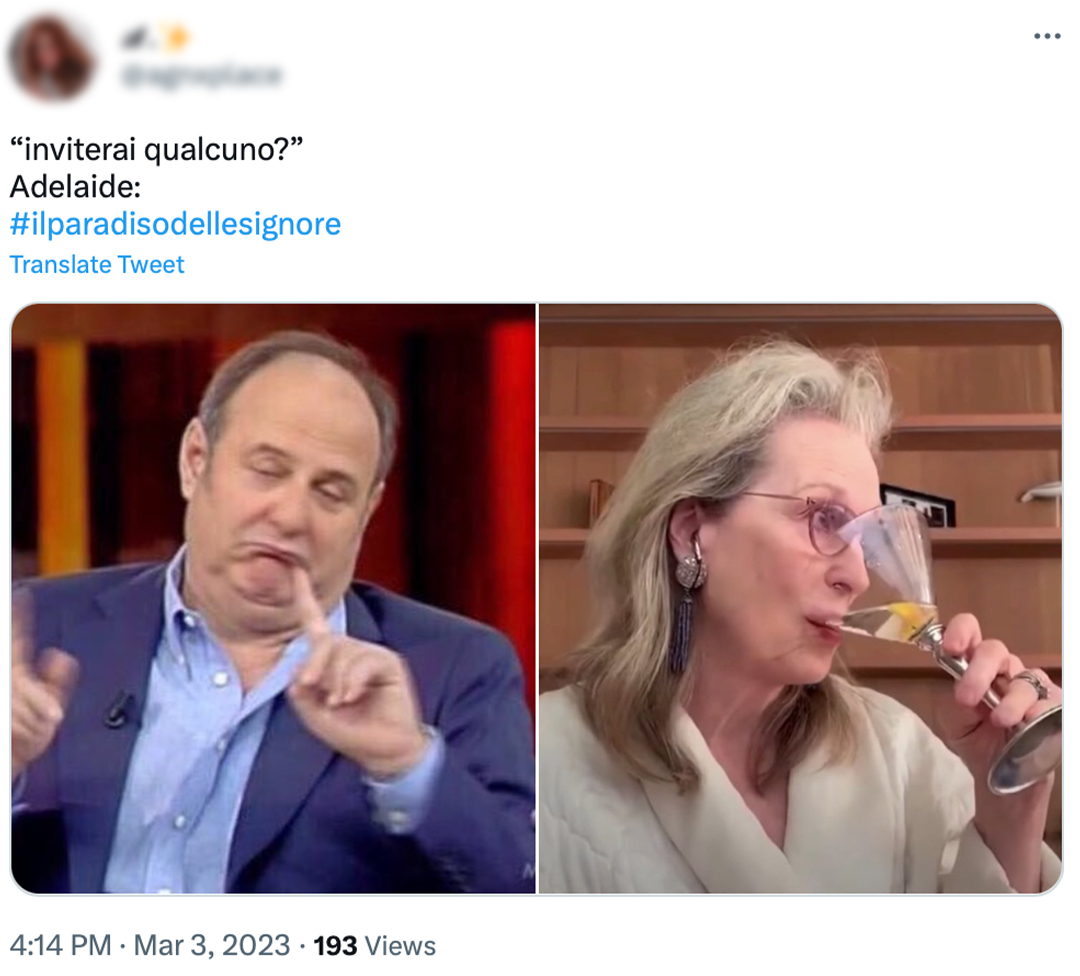Viewport: 1080px width, 976px height.
Task: Open left photo of man in blue blazer
Action: (273, 599)
